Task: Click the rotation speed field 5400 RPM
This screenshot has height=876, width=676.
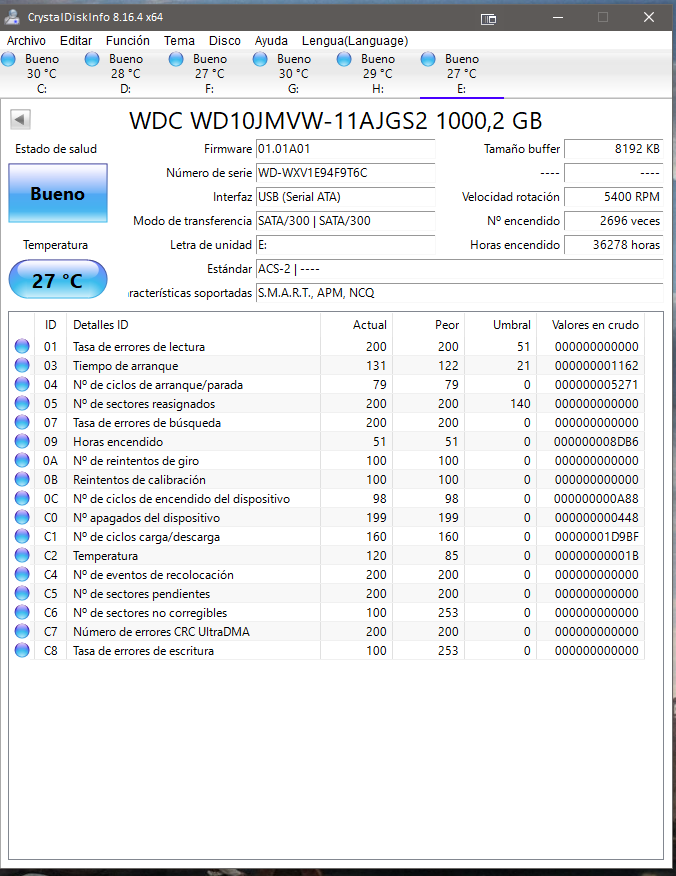Action: 613,197
